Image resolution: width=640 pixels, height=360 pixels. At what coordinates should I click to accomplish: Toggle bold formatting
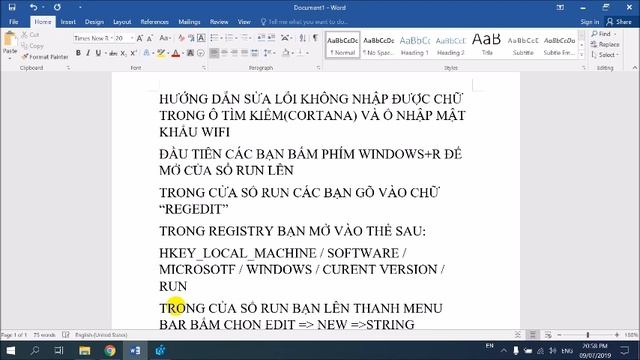pyautogui.click(x=78, y=53)
